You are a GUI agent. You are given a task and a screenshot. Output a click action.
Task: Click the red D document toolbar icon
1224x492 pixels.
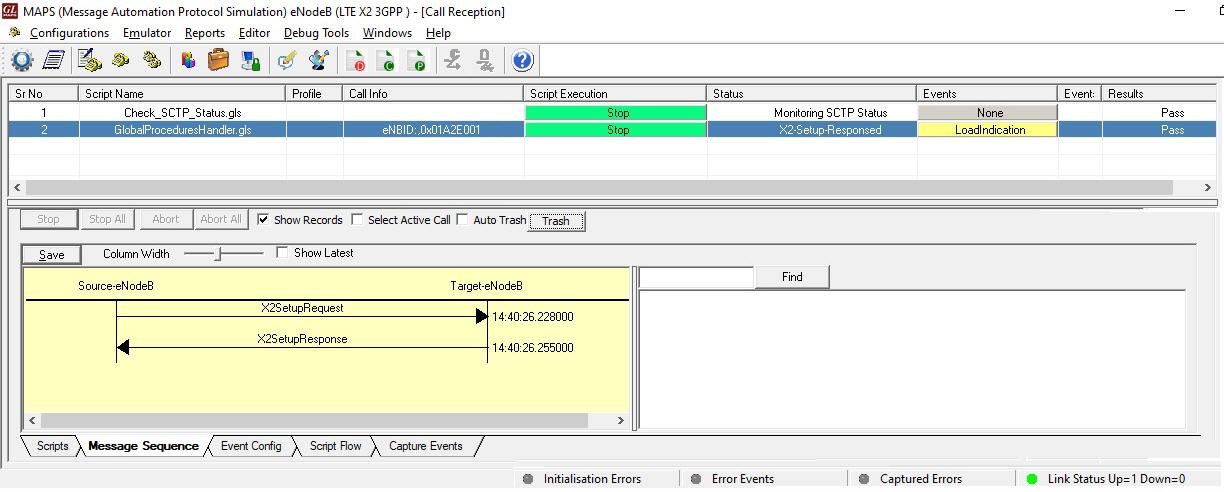pyautogui.click(x=357, y=61)
